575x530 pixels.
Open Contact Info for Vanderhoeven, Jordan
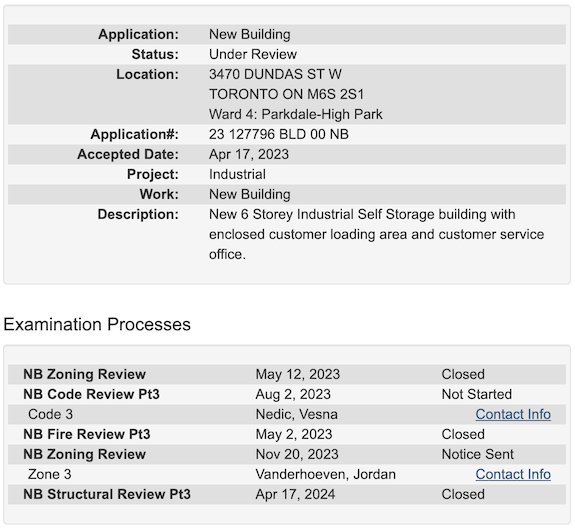click(x=513, y=474)
